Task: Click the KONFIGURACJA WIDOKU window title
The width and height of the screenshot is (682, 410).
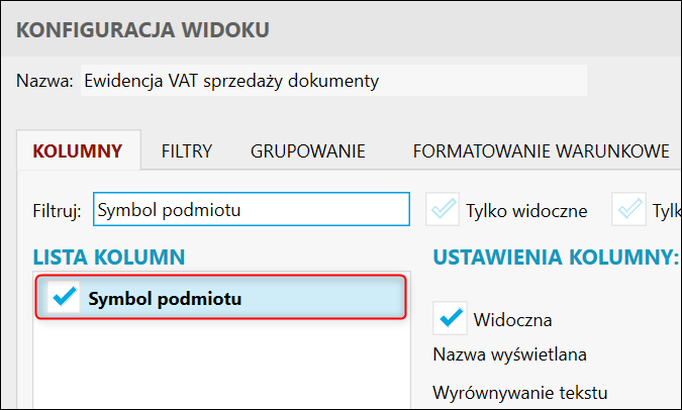Action: pyautogui.click(x=143, y=29)
